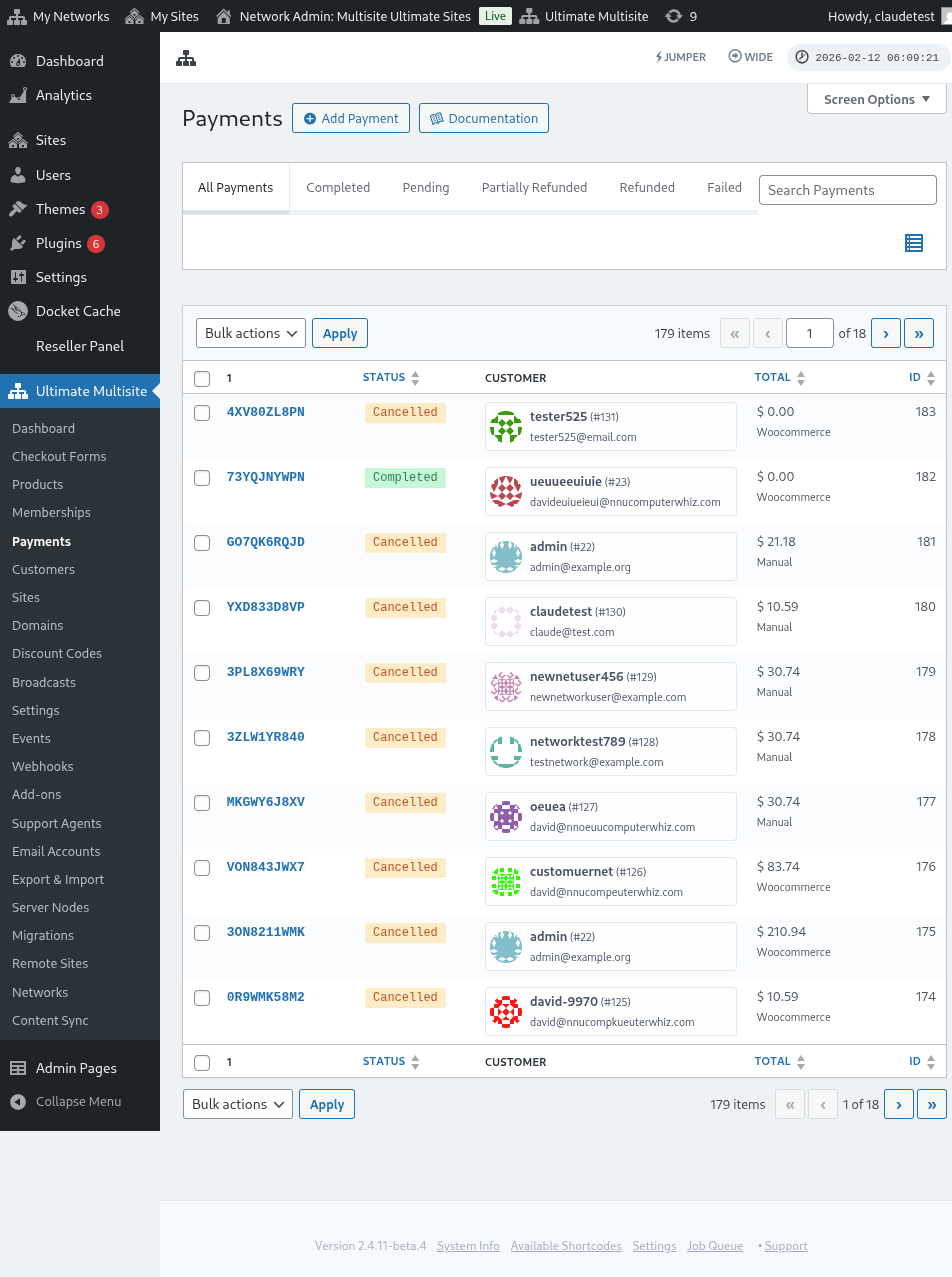This screenshot has height=1277, width=952.
Task: Toggle the Wide layout mode
Action: (x=751, y=57)
